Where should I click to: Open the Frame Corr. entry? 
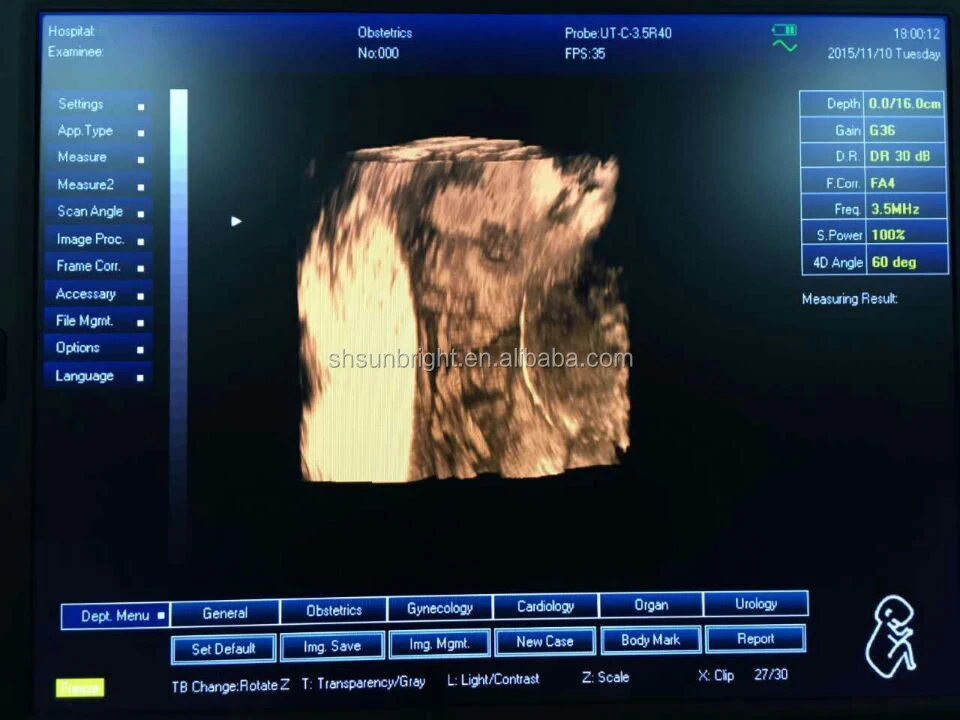(x=98, y=266)
